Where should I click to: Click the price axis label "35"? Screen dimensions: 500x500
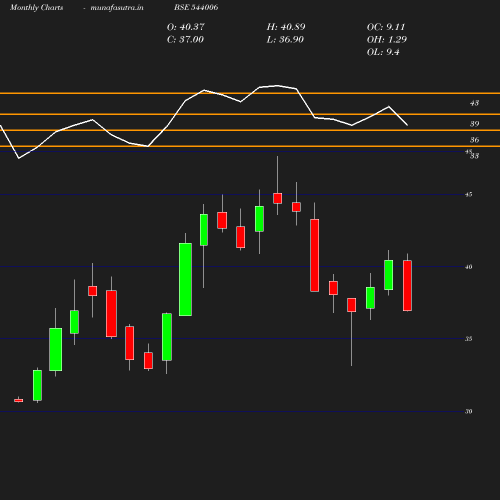[x=468, y=339]
